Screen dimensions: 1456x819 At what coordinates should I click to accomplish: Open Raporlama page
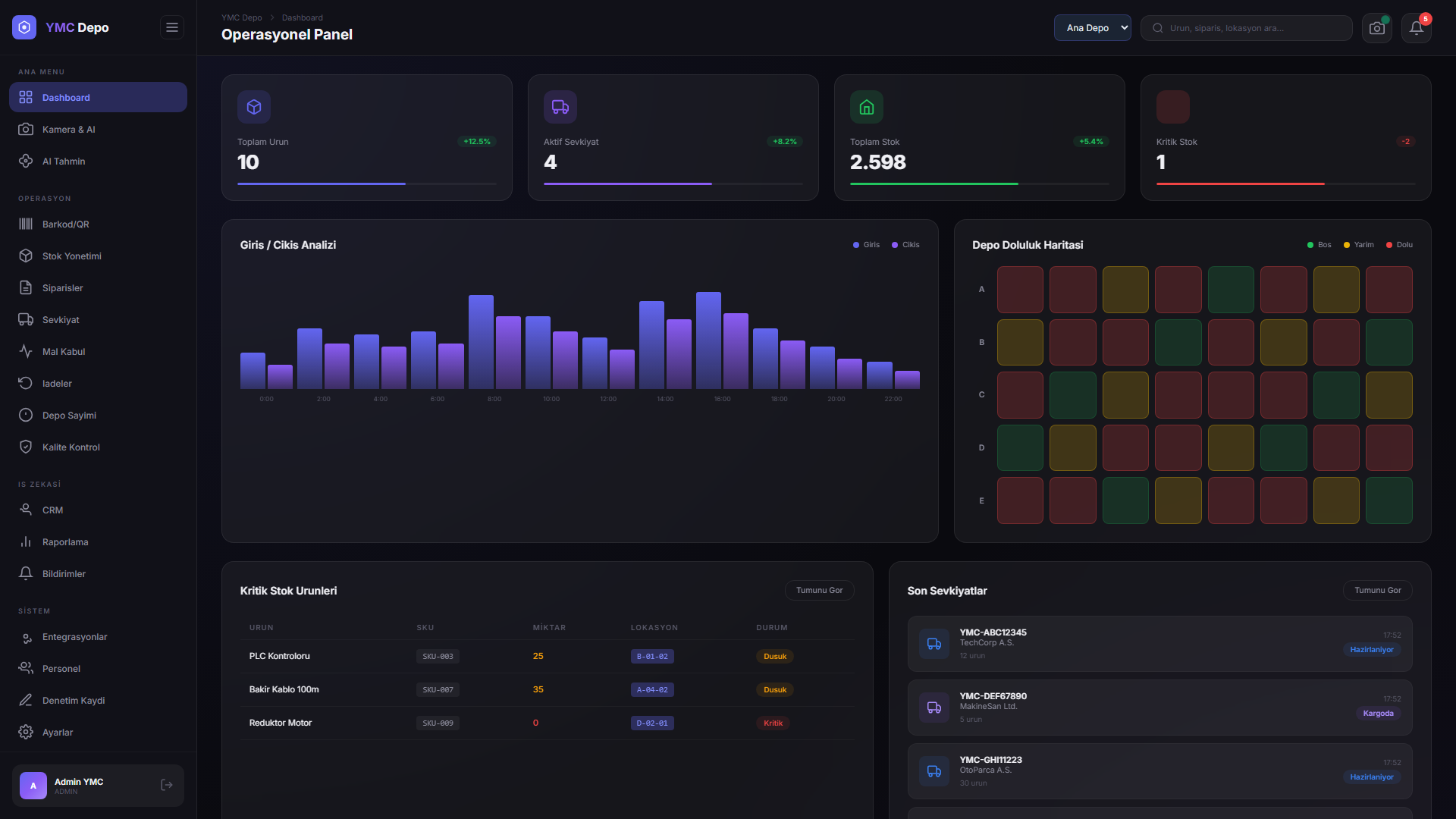(x=98, y=541)
